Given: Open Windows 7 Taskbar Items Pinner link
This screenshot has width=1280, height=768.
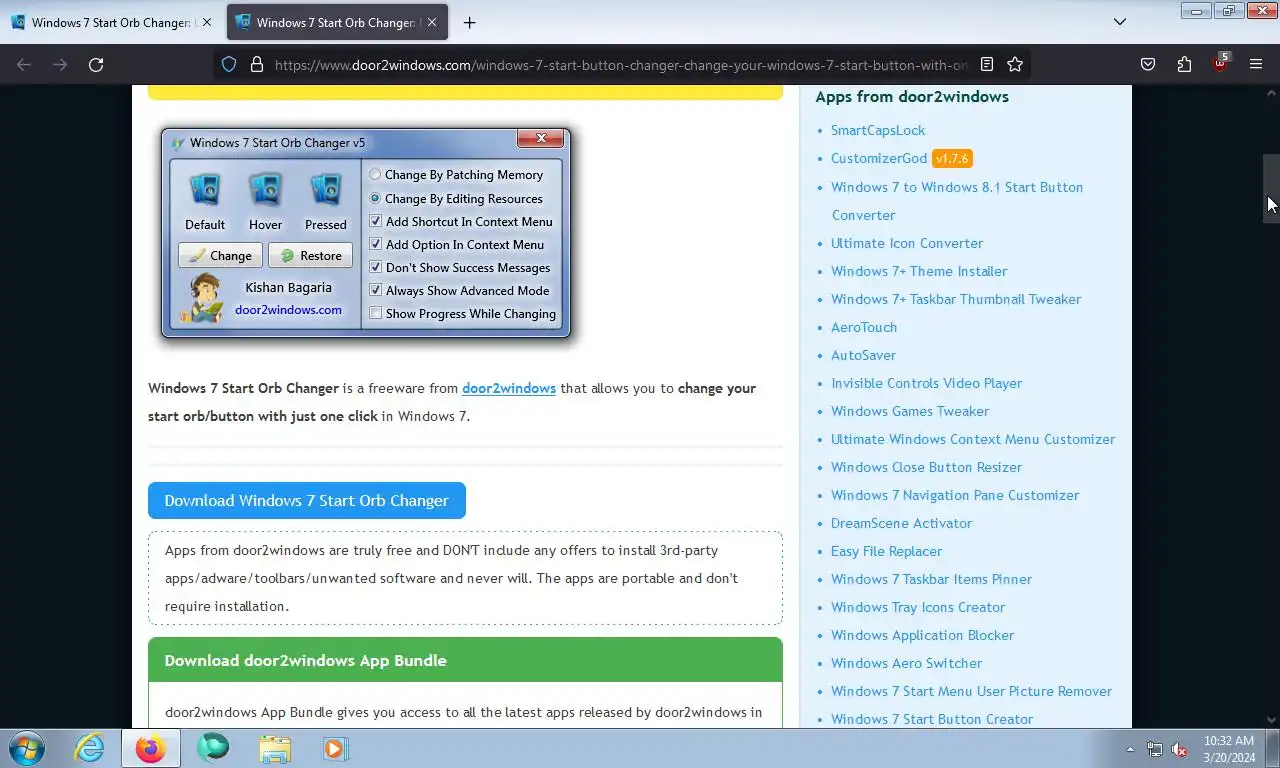Looking at the screenshot, I should click(x=931, y=579).
